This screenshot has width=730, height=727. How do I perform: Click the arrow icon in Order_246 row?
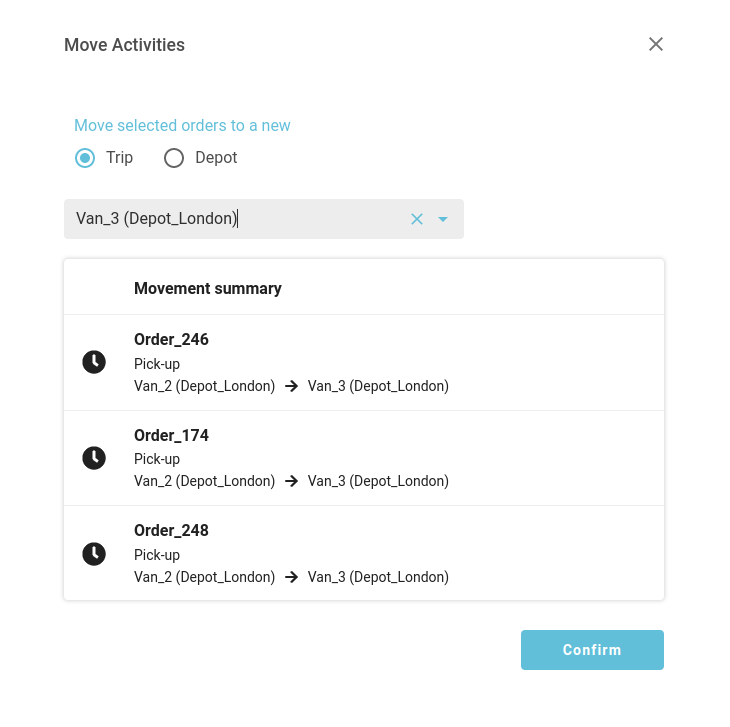pos(291,386)
